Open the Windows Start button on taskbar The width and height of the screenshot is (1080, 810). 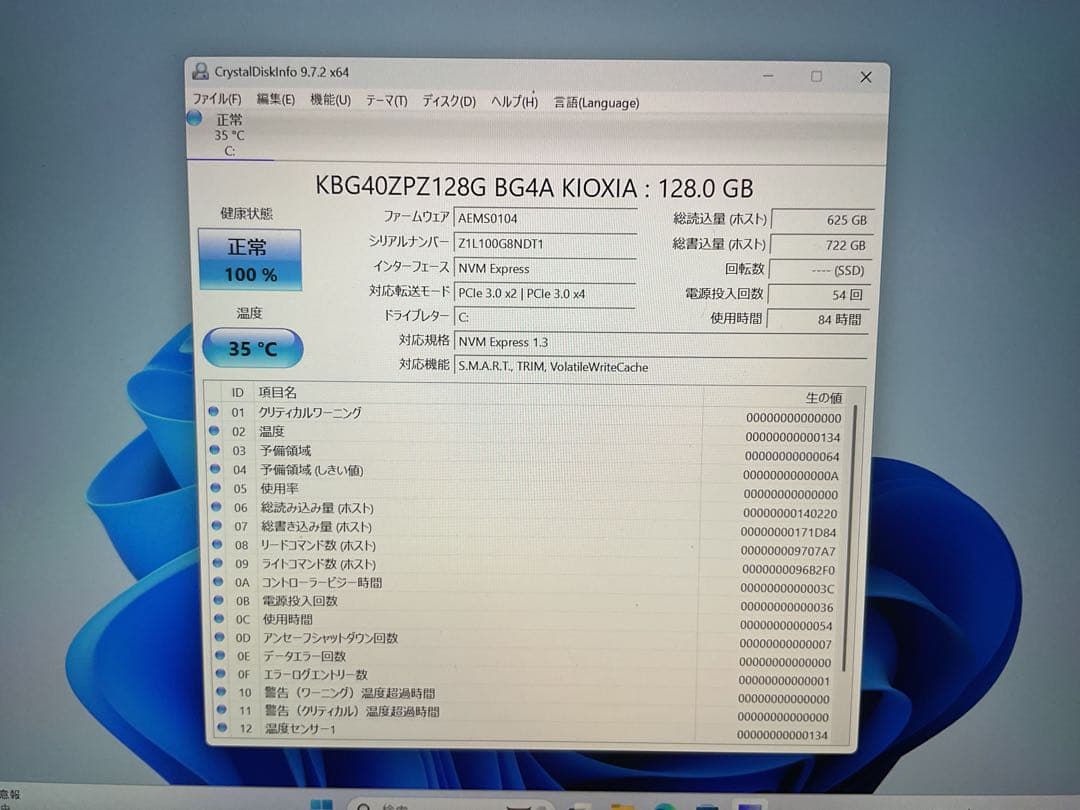point(322,804)
